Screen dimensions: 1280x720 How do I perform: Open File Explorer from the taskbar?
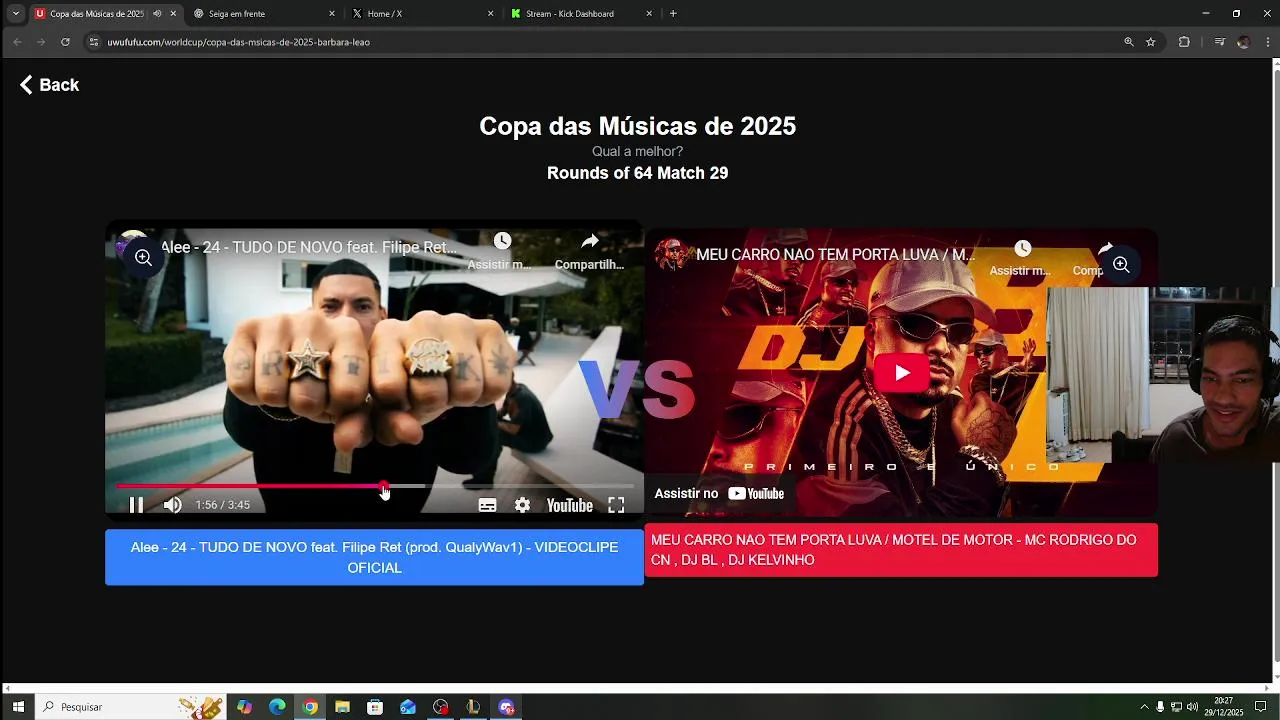(x=342, y=707)
